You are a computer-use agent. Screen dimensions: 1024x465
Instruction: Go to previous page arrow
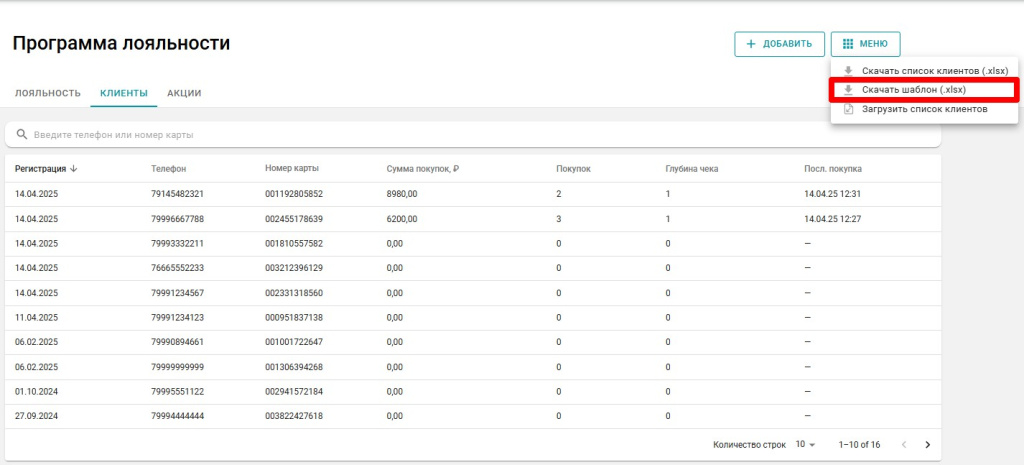point(904,444)
